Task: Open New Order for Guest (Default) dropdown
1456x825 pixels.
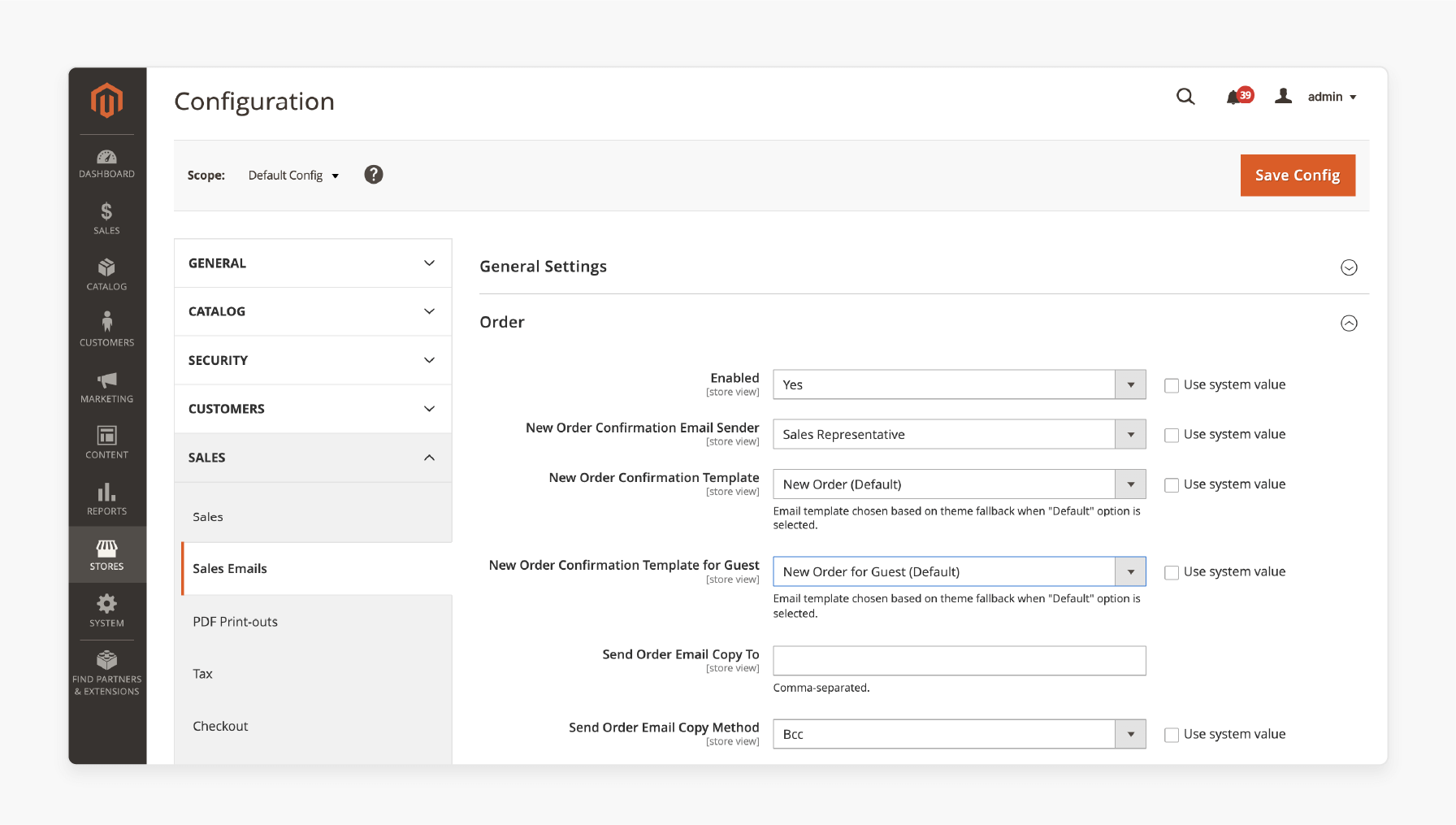Action: pos(959,571)
